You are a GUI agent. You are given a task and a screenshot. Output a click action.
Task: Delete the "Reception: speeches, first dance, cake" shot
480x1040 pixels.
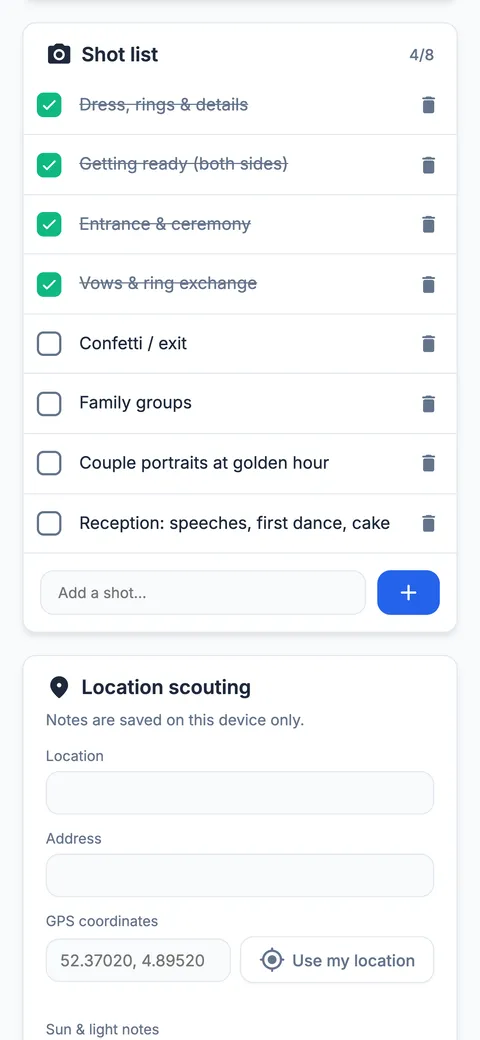click(428, 523)
